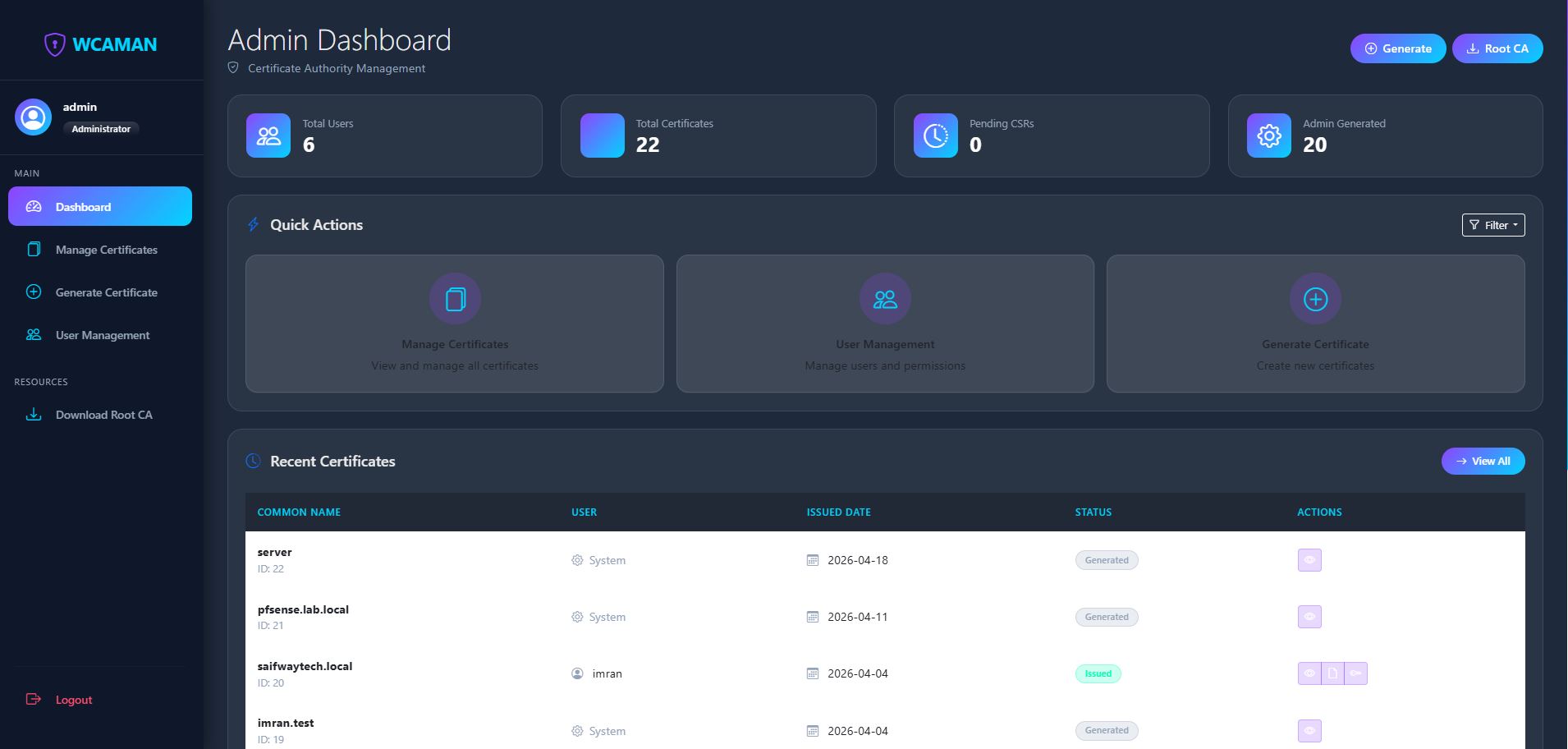Image resolution: width=1568 pixels, height=749 pixels.
Task: Open the Generate Certificate quick action card
Action: point(1315,324)
